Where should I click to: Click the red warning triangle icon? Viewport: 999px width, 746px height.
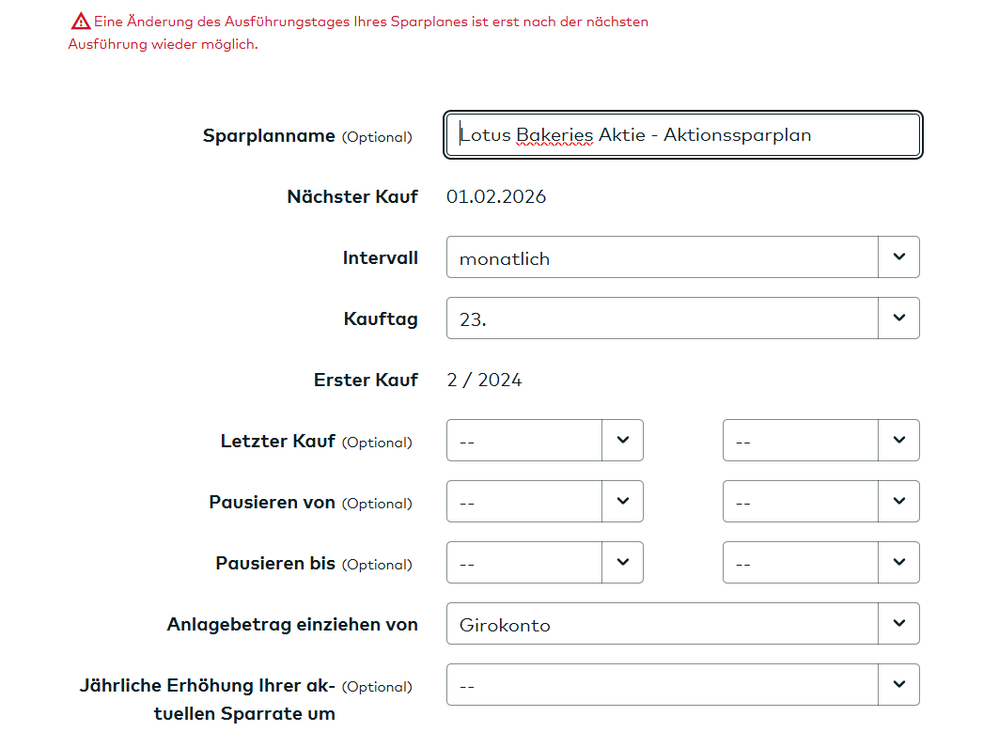pos(81,21)
